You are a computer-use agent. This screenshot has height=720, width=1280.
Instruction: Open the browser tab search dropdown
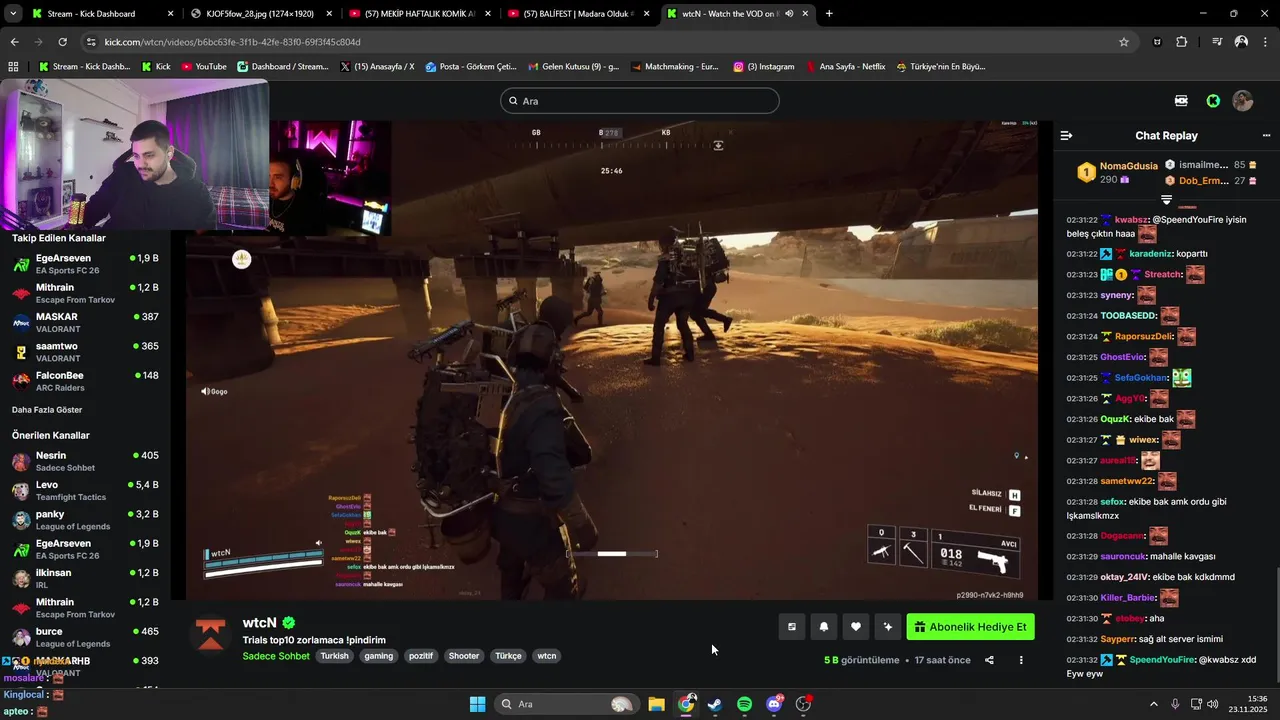(14, 14)
